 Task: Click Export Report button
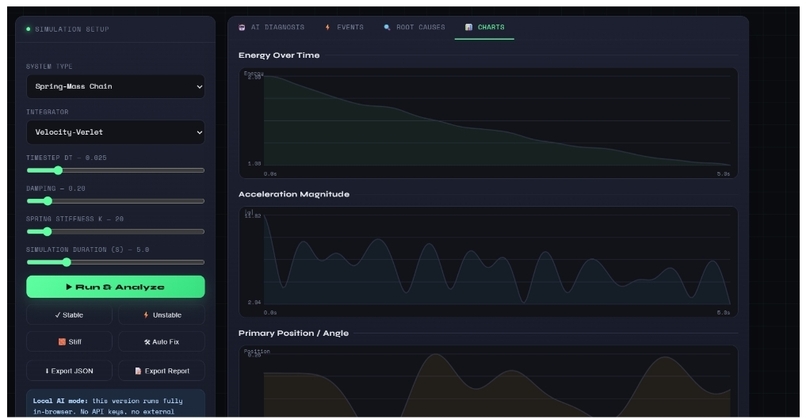(161, 371)
